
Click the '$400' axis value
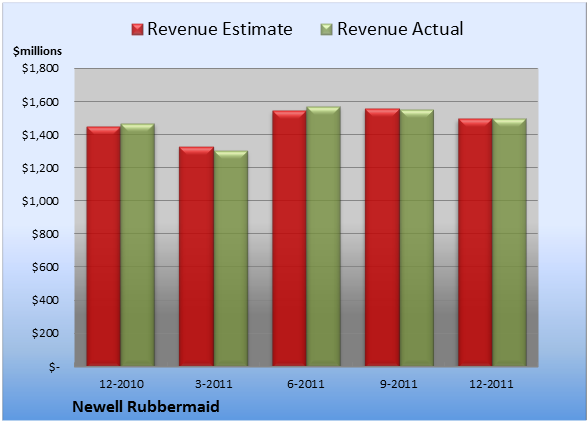click(x=45, y=300)
